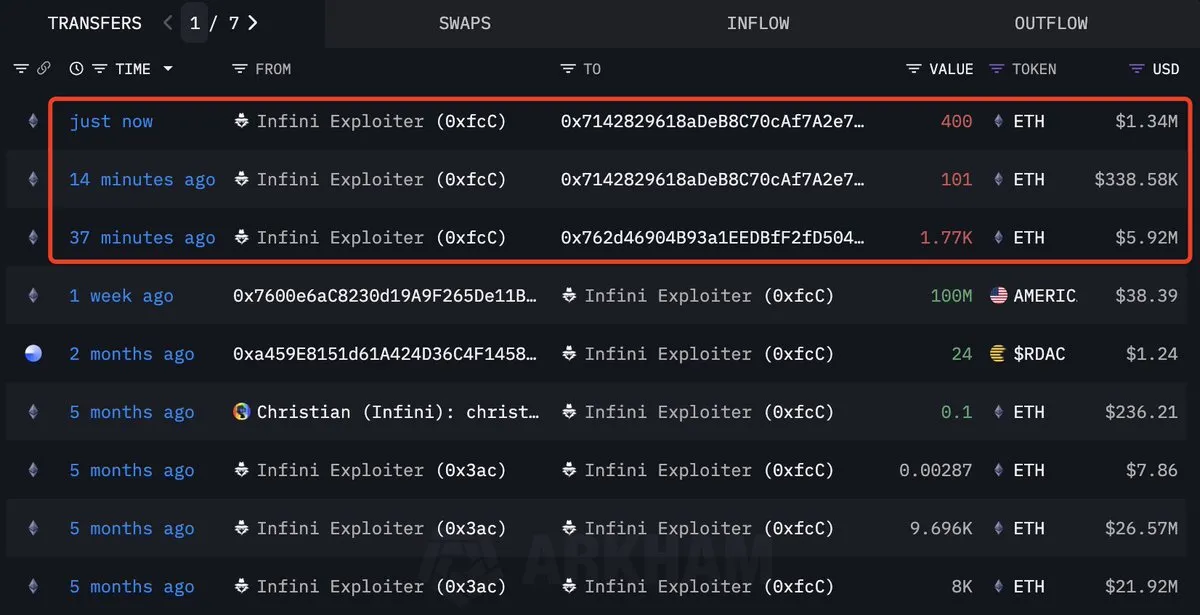The width and height of the screenshot is (1200, 615).
Task: Switch to the OUTFLOW tab
Action: coord(1051,23)
